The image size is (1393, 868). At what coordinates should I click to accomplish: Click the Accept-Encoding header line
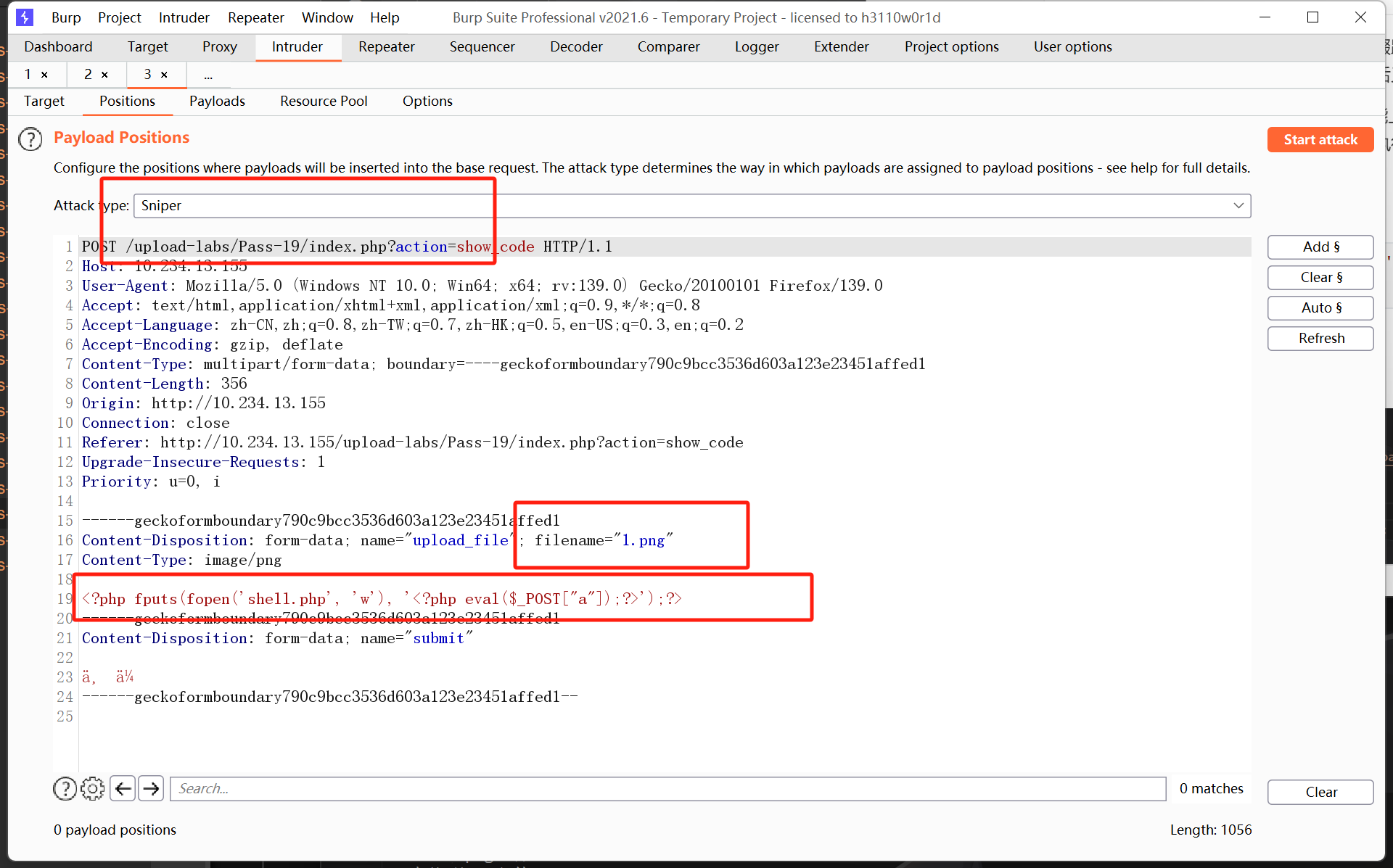tap(212, 345)
